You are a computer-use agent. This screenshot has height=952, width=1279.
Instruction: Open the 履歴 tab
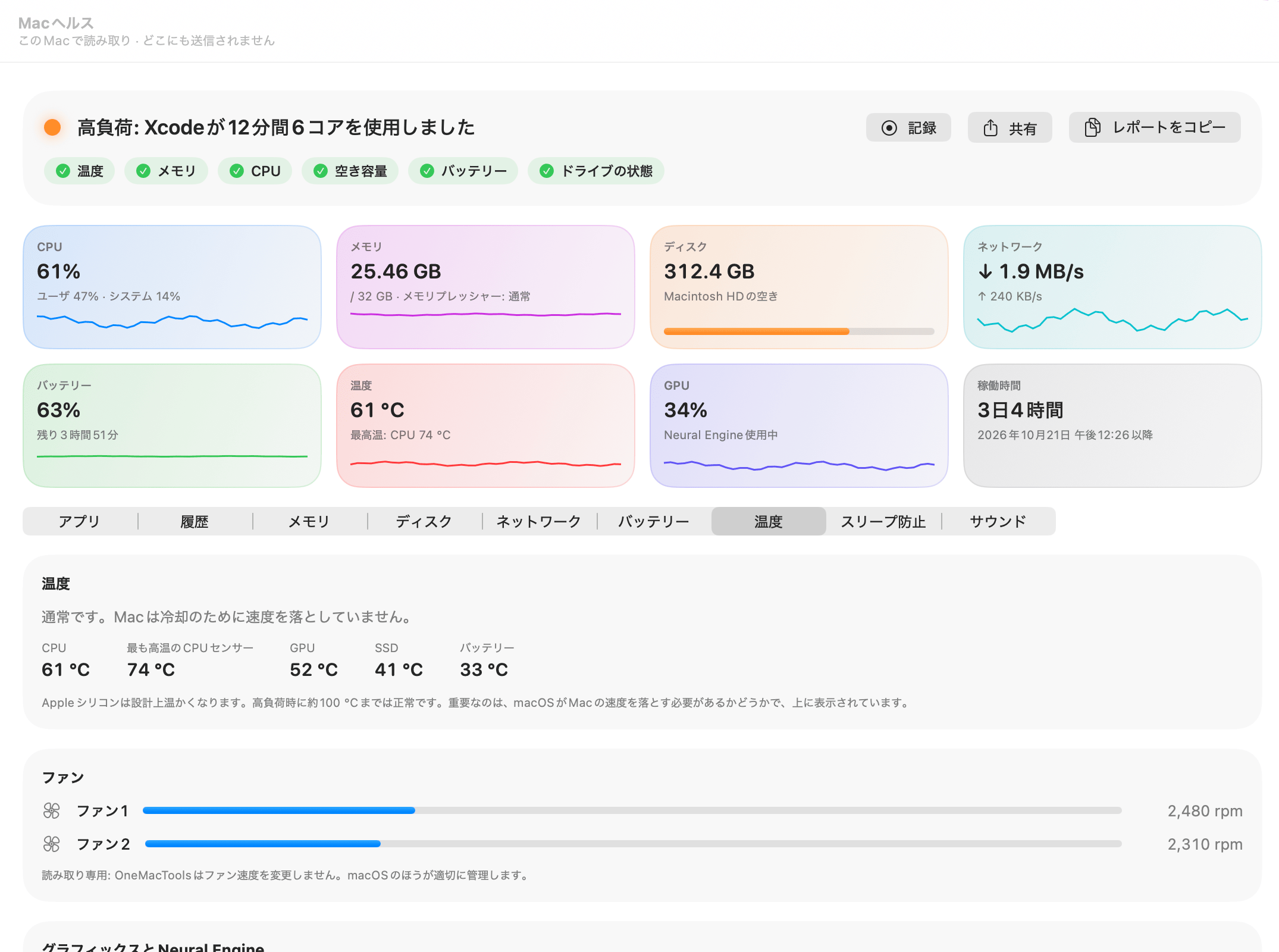[195, 522]
